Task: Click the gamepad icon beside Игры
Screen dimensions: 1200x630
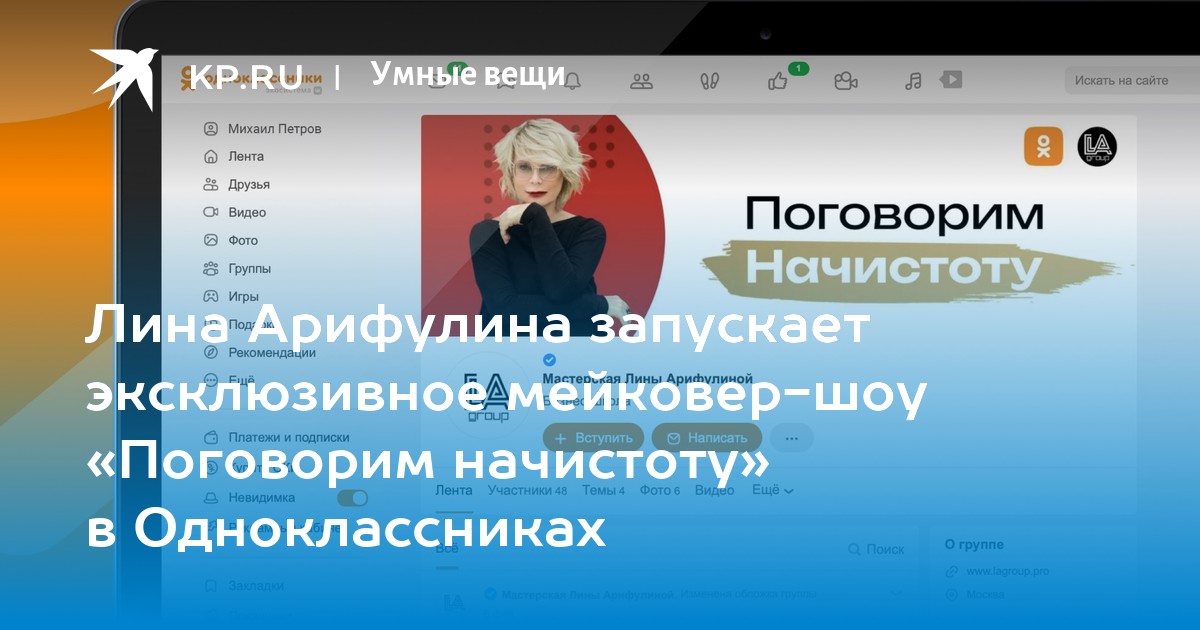Action: click(x=211, y=296)
